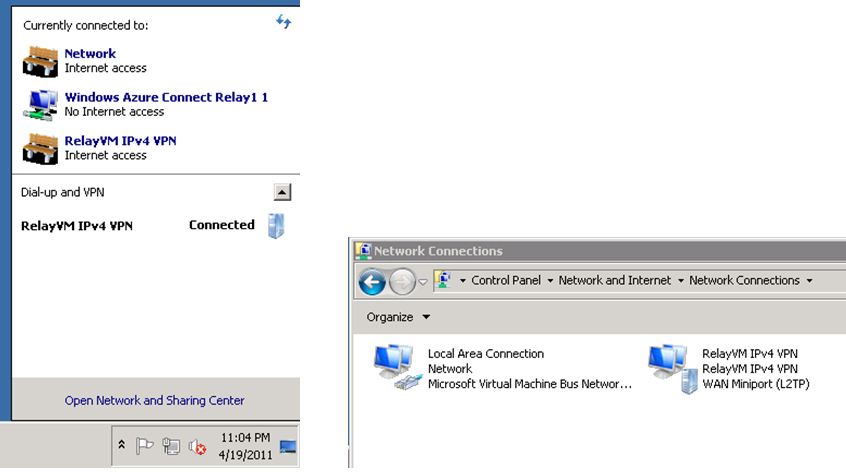Expand dropdown arrow before Control Panel
This screenshot has height=476, width=846.
click(462, 281)
